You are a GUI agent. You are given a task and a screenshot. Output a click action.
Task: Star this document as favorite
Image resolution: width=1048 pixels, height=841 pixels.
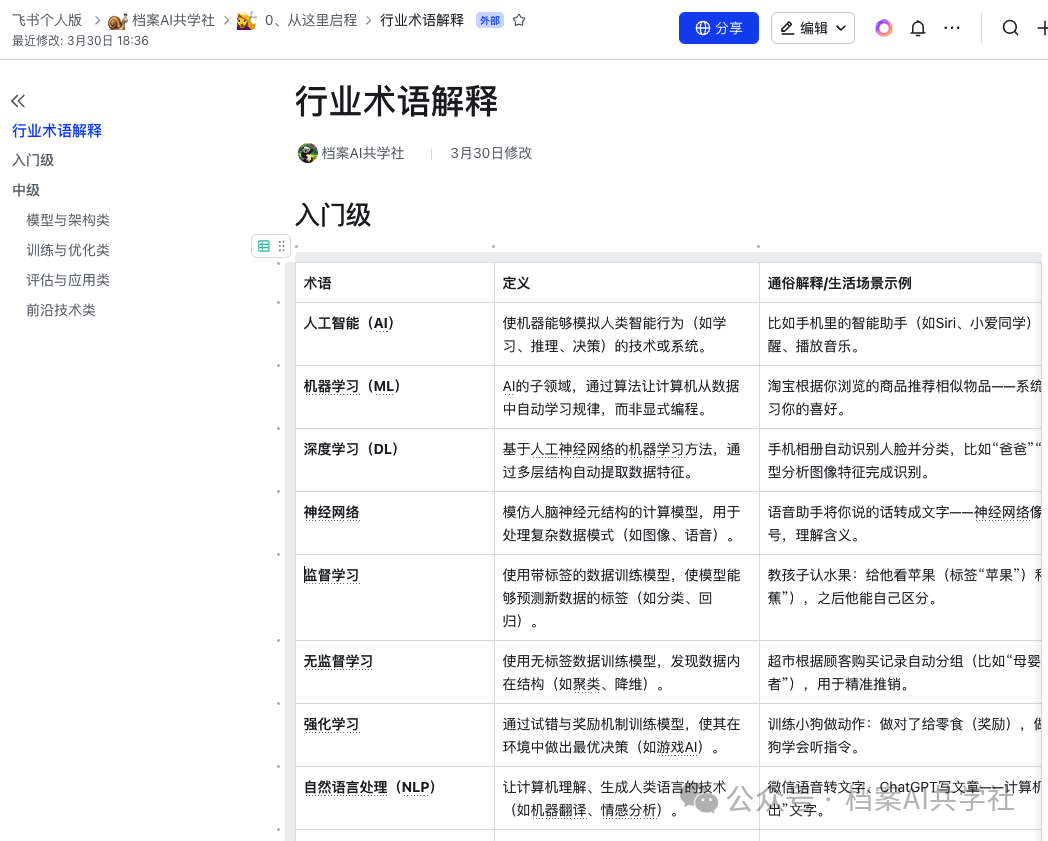(519, 21)
